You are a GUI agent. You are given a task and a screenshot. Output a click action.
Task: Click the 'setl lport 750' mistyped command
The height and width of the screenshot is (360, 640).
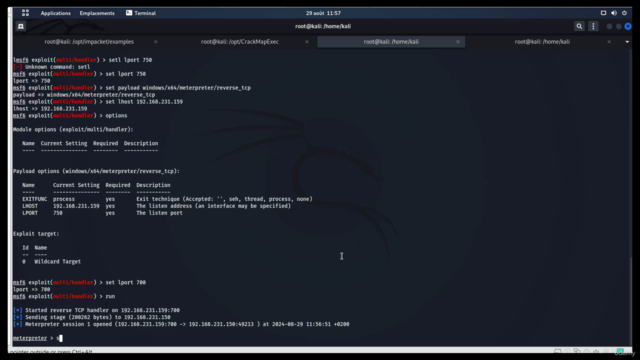click(x=130, y=60)
